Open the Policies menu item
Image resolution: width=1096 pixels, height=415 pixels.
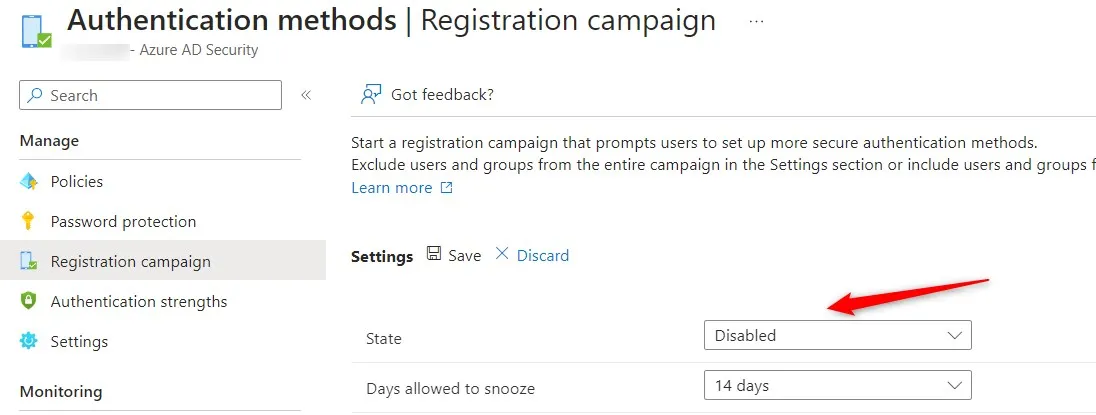(x=77, y=182)
